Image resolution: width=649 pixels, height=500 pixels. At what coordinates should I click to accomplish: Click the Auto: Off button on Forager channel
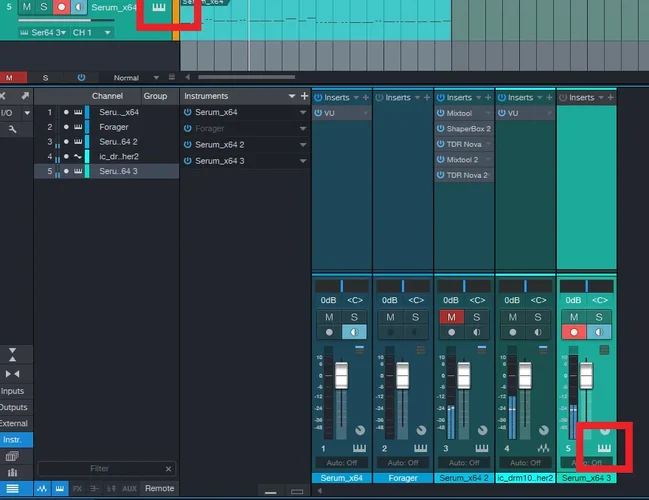point(403,462)
